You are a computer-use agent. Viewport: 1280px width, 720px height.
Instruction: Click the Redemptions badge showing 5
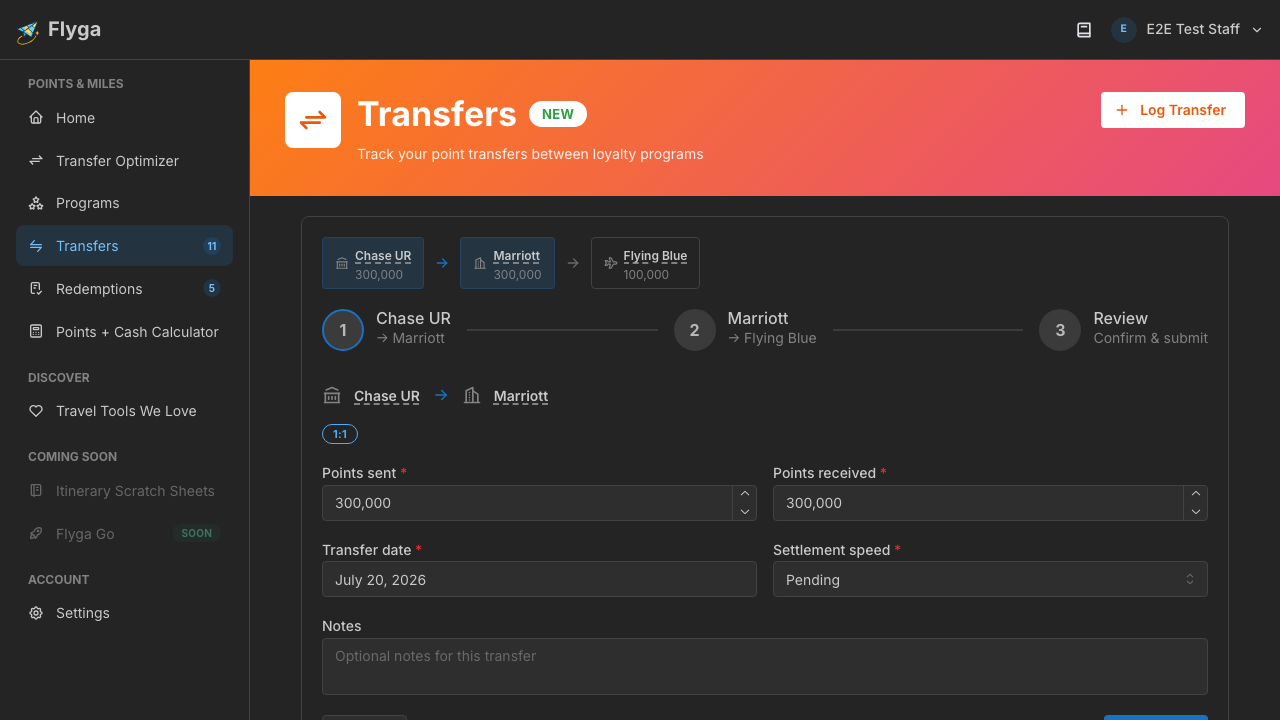point(212,289)
